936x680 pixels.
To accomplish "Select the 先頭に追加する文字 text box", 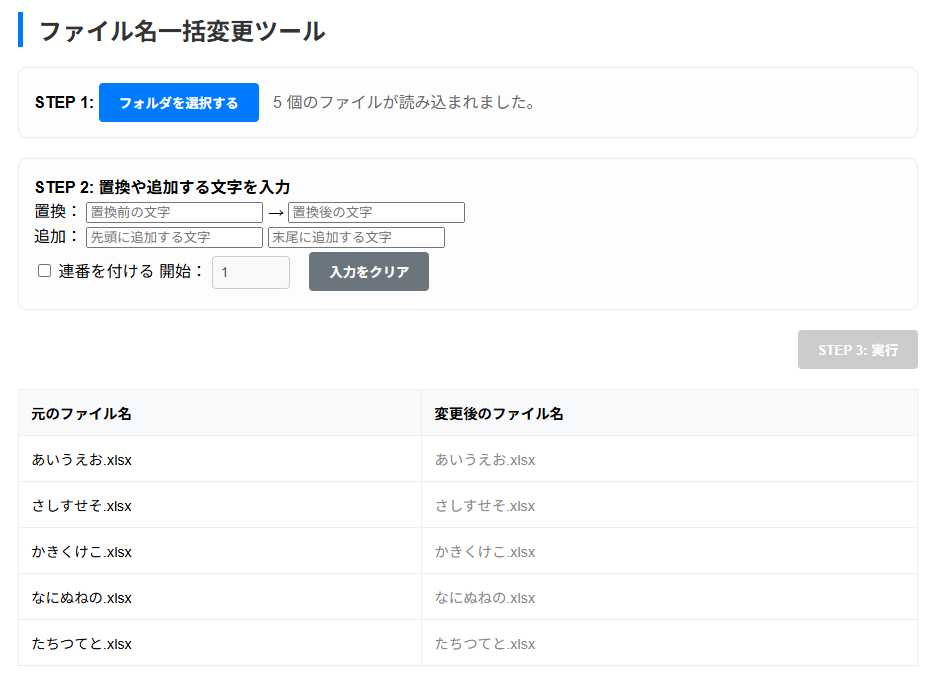I will coord(174,238).
